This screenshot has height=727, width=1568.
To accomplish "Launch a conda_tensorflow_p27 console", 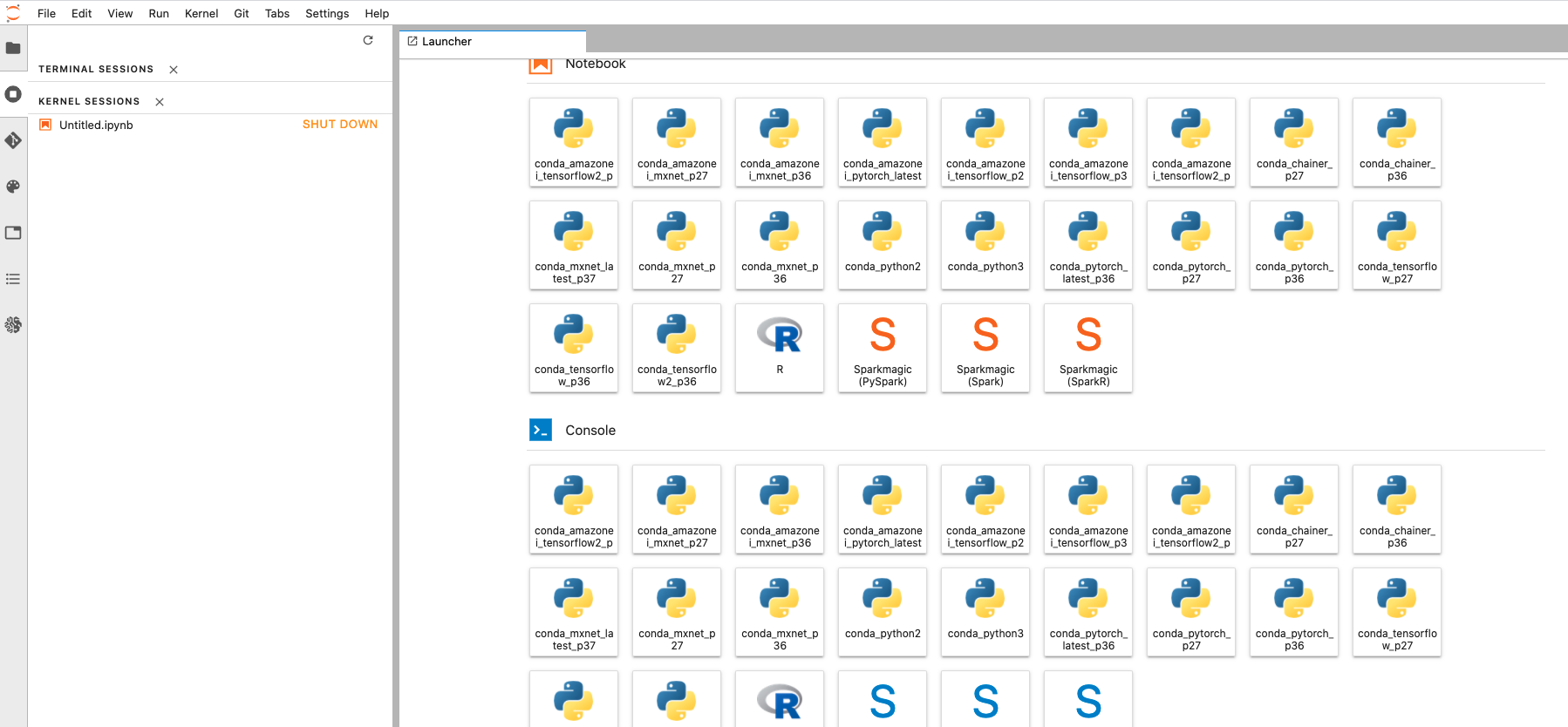I will pyautogui.click(x=1397, y=612).
